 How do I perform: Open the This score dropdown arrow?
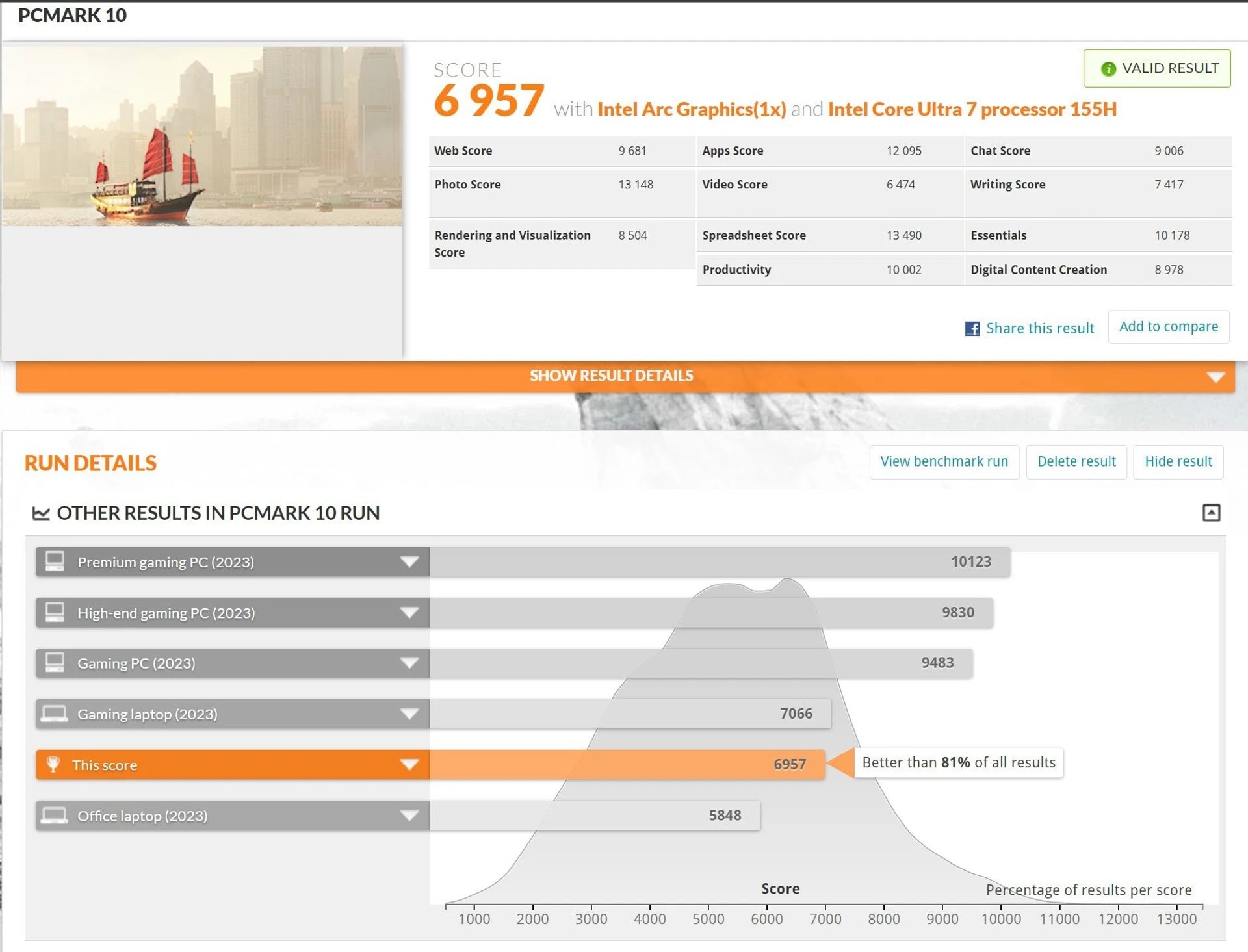(x=409, y=765)
